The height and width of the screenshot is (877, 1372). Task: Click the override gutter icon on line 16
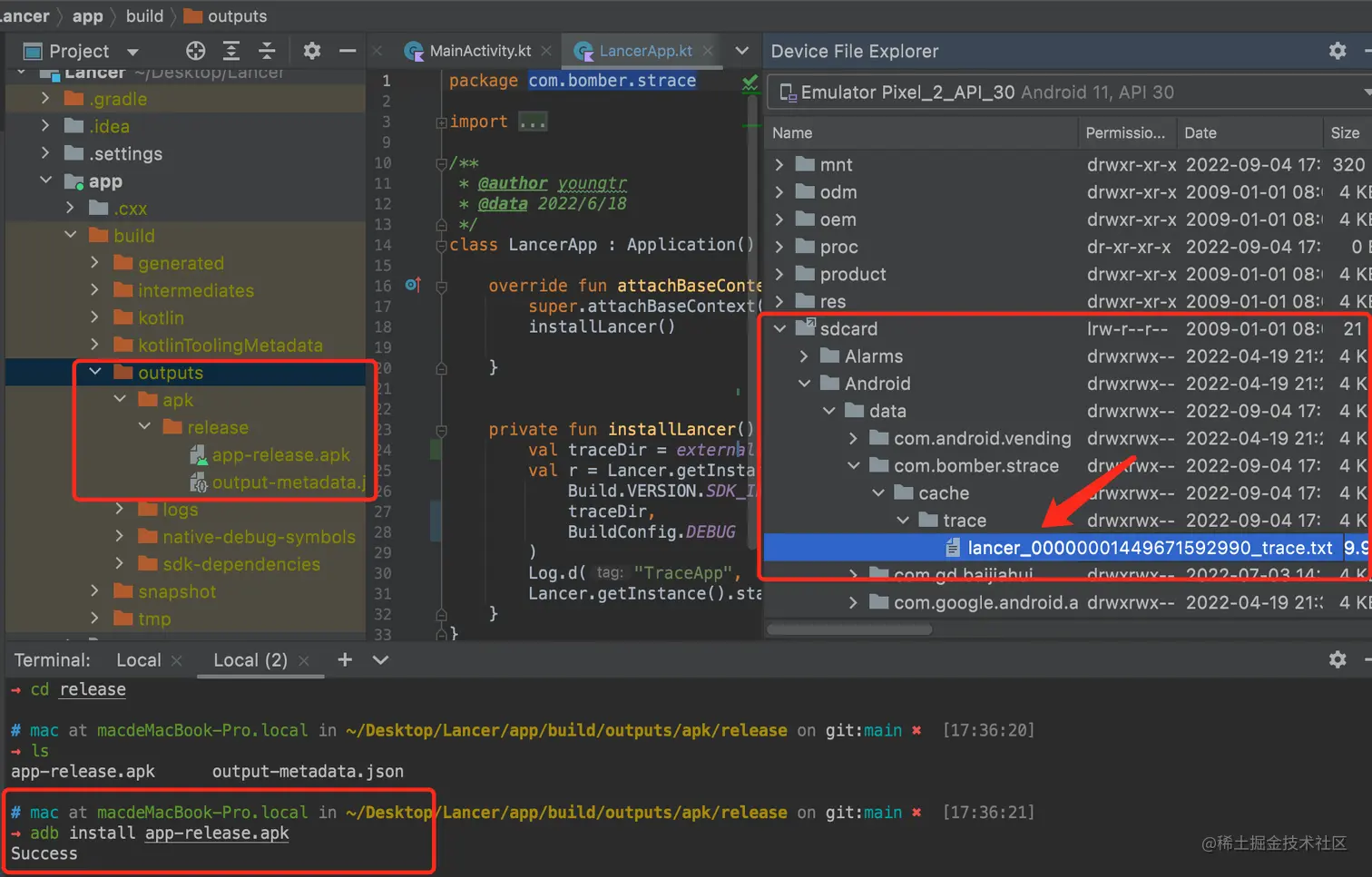pyautogui.click(x=413, y=285)
